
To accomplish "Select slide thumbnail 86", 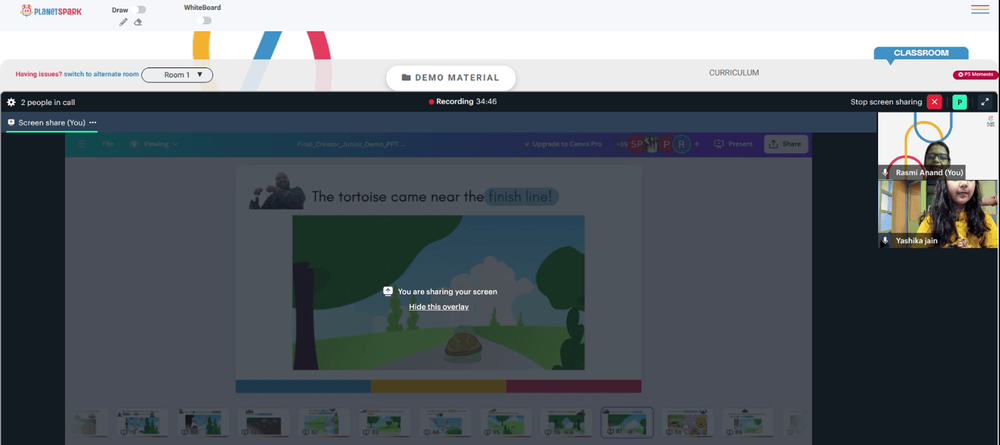I will [x=566, y=423].
